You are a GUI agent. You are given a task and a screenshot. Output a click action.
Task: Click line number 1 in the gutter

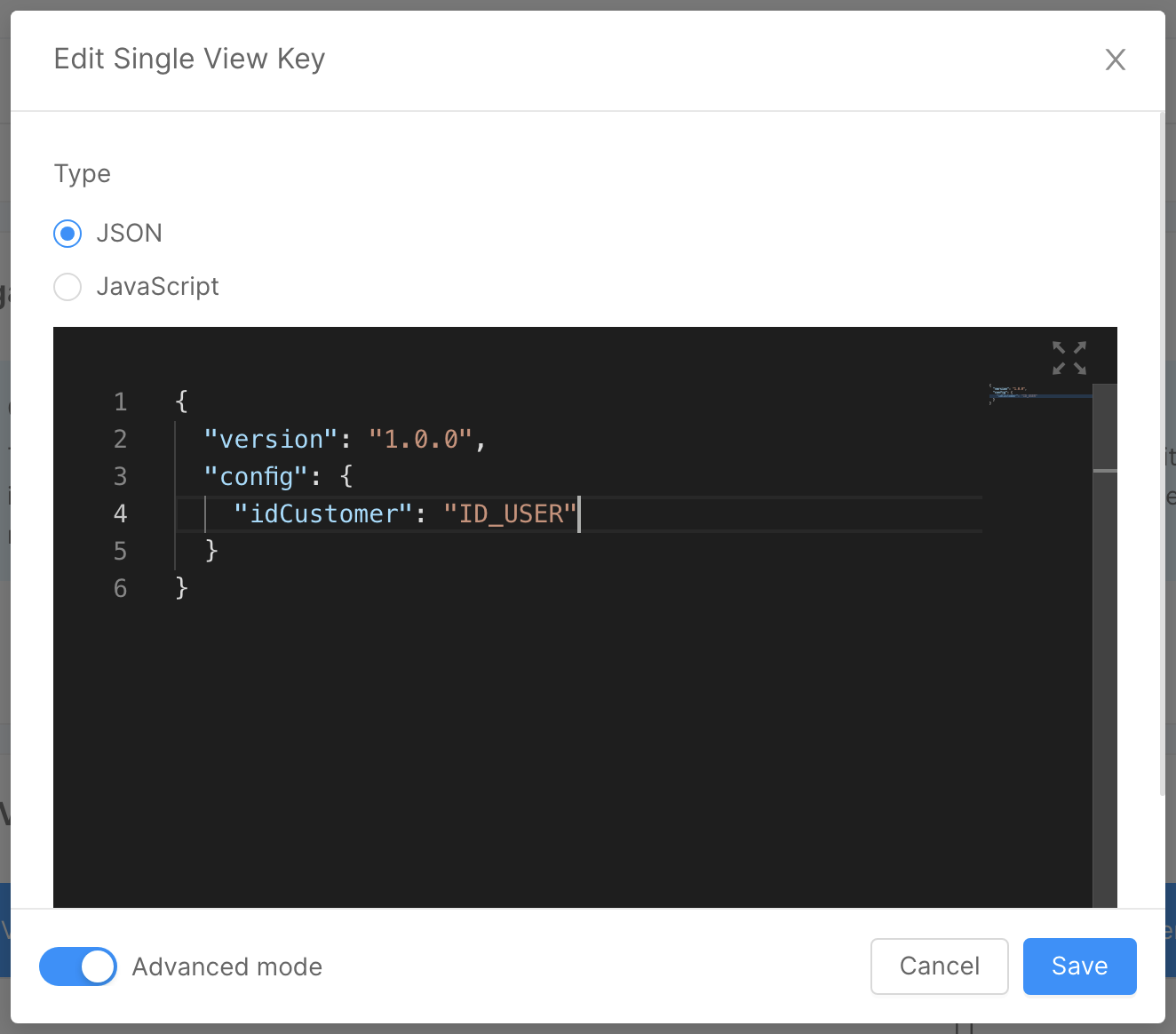click(x=121, y=402)
